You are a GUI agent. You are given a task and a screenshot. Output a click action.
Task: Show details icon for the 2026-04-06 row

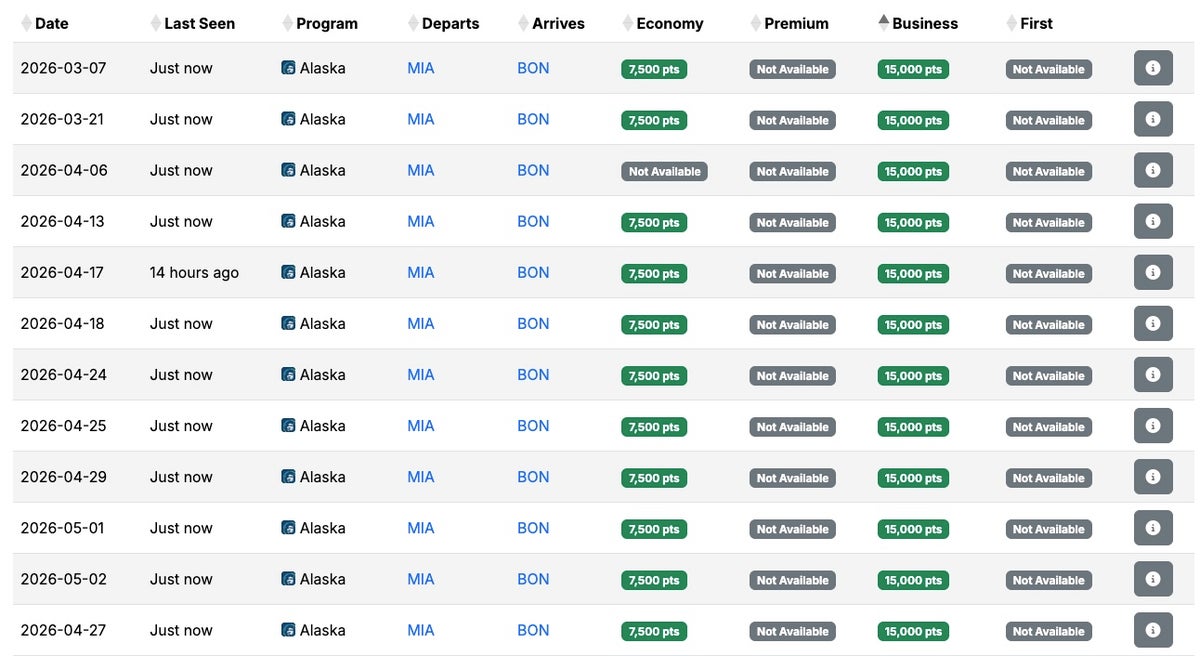1152,170
